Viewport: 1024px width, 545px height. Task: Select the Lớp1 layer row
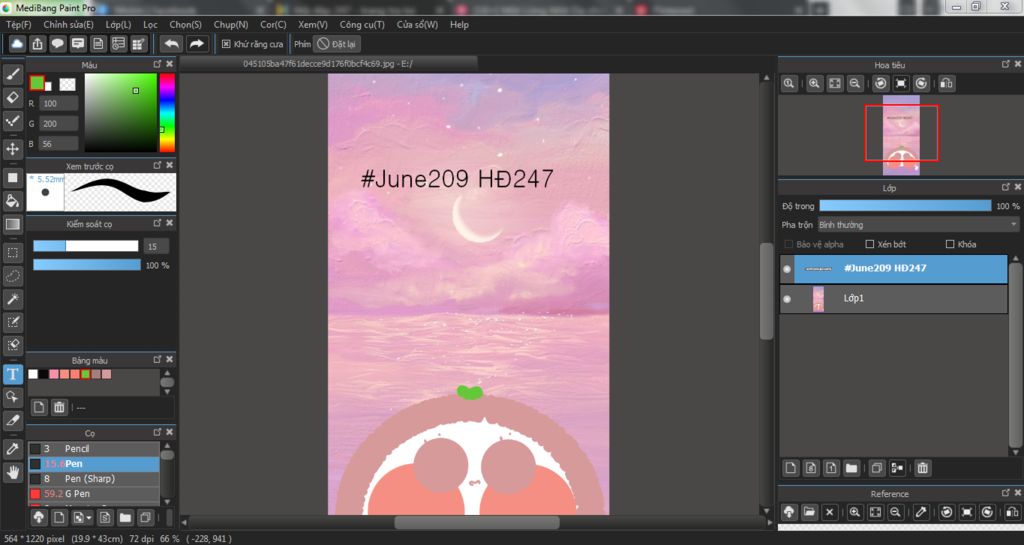click(x=893, y=299)
